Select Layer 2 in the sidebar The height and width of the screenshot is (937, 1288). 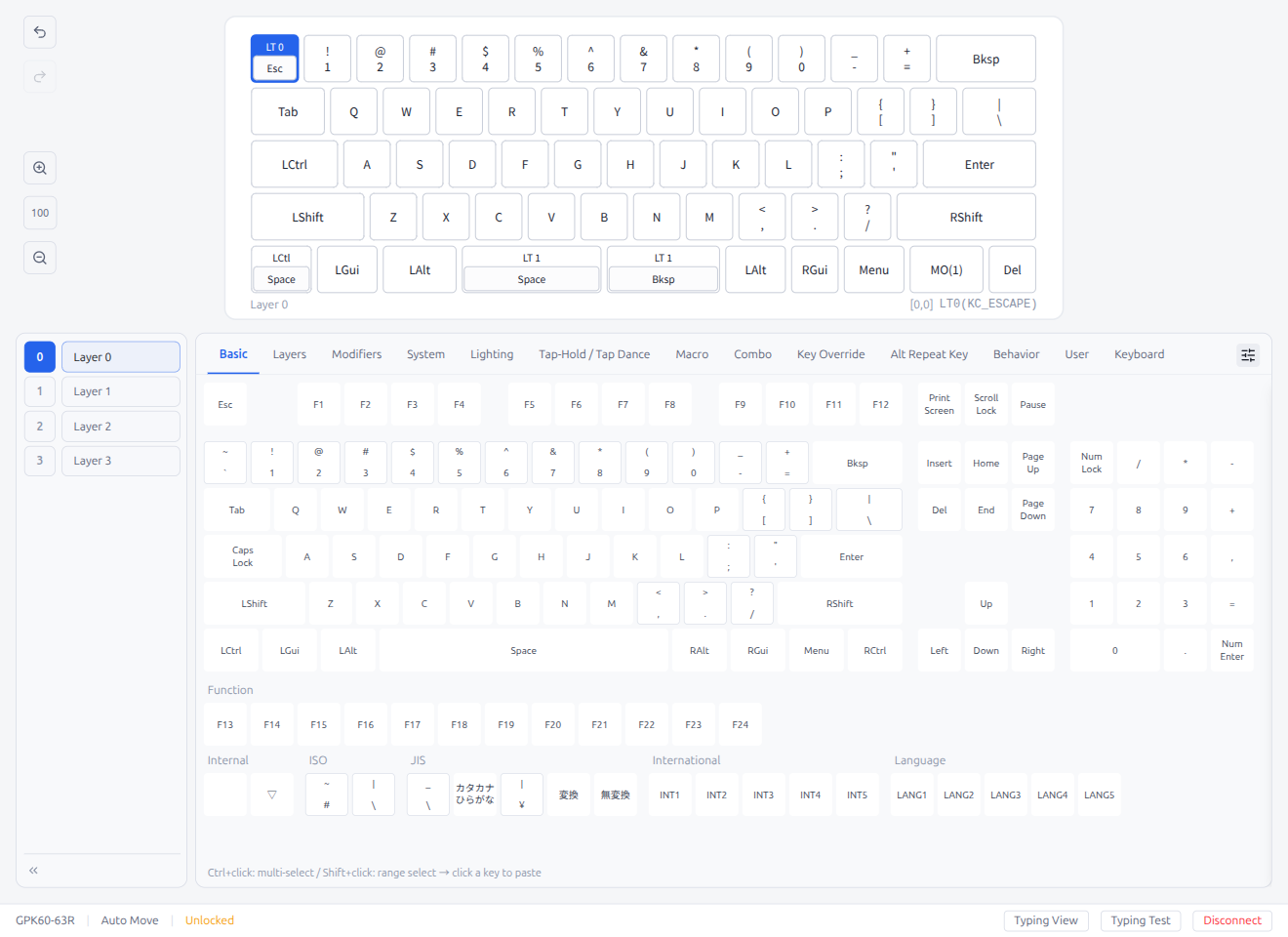[x=120, y=426]
